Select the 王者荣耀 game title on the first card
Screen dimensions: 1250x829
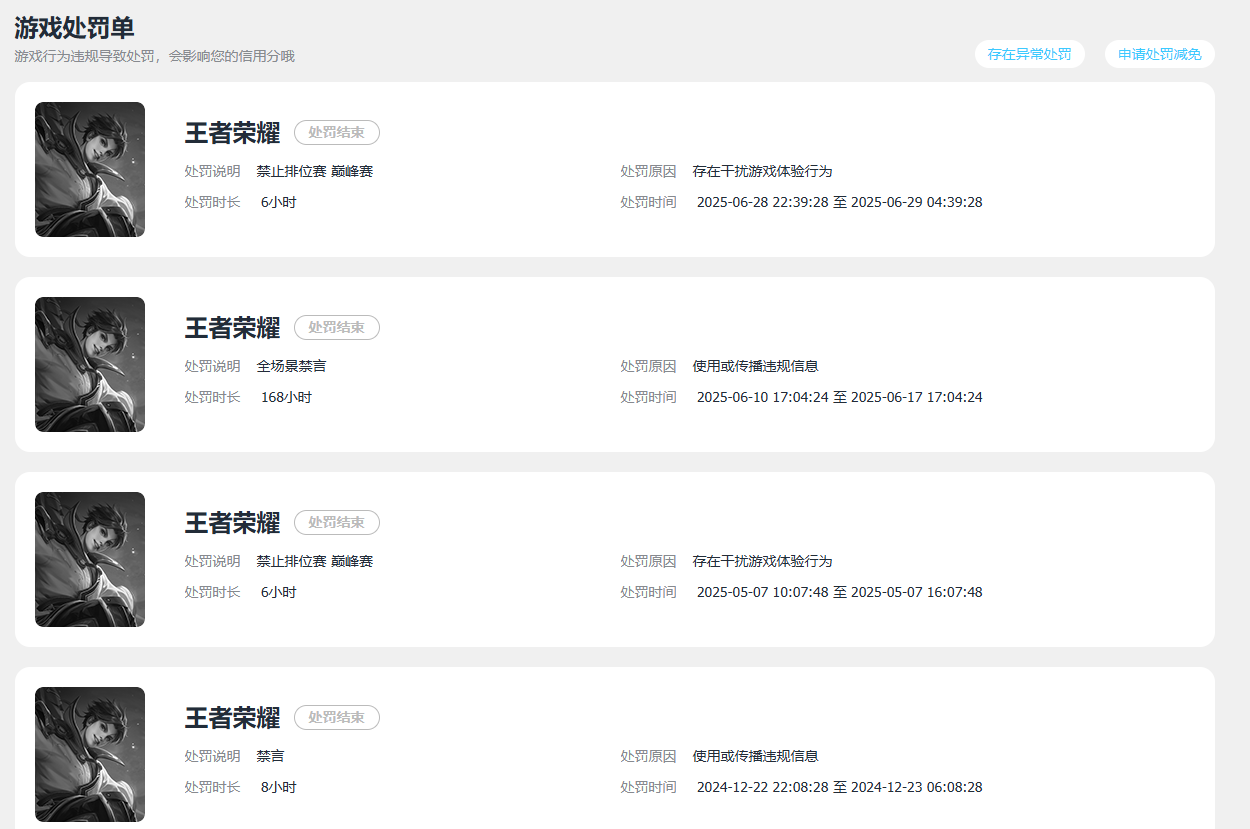coord(232,132)
